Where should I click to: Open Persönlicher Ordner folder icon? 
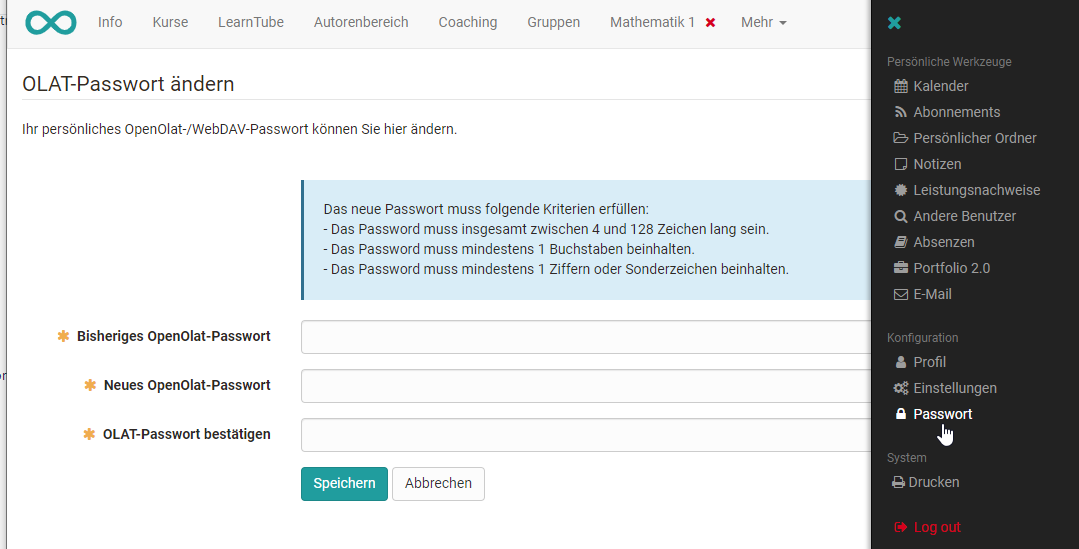[901, 138]
